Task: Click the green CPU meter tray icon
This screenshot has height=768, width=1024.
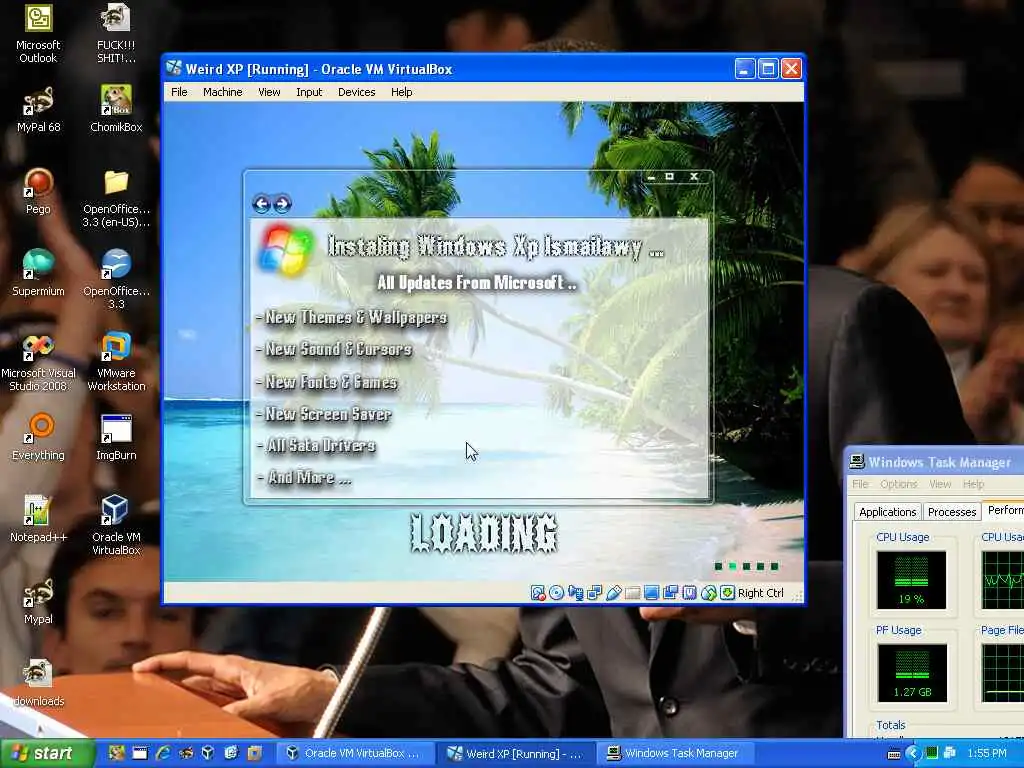Action: point(932,753)
